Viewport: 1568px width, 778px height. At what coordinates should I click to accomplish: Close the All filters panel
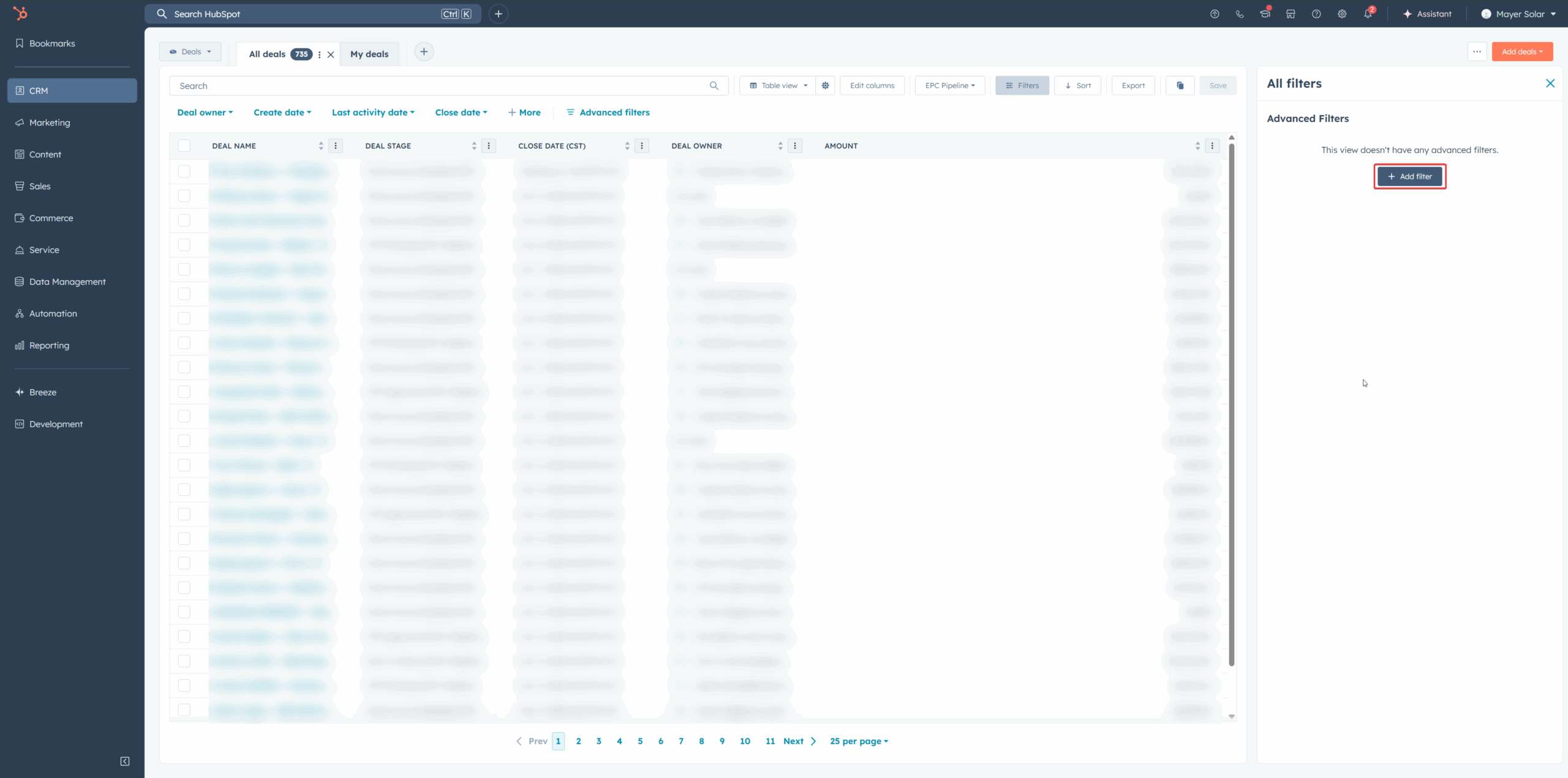pyautogui.click(x=1550, y=83)
